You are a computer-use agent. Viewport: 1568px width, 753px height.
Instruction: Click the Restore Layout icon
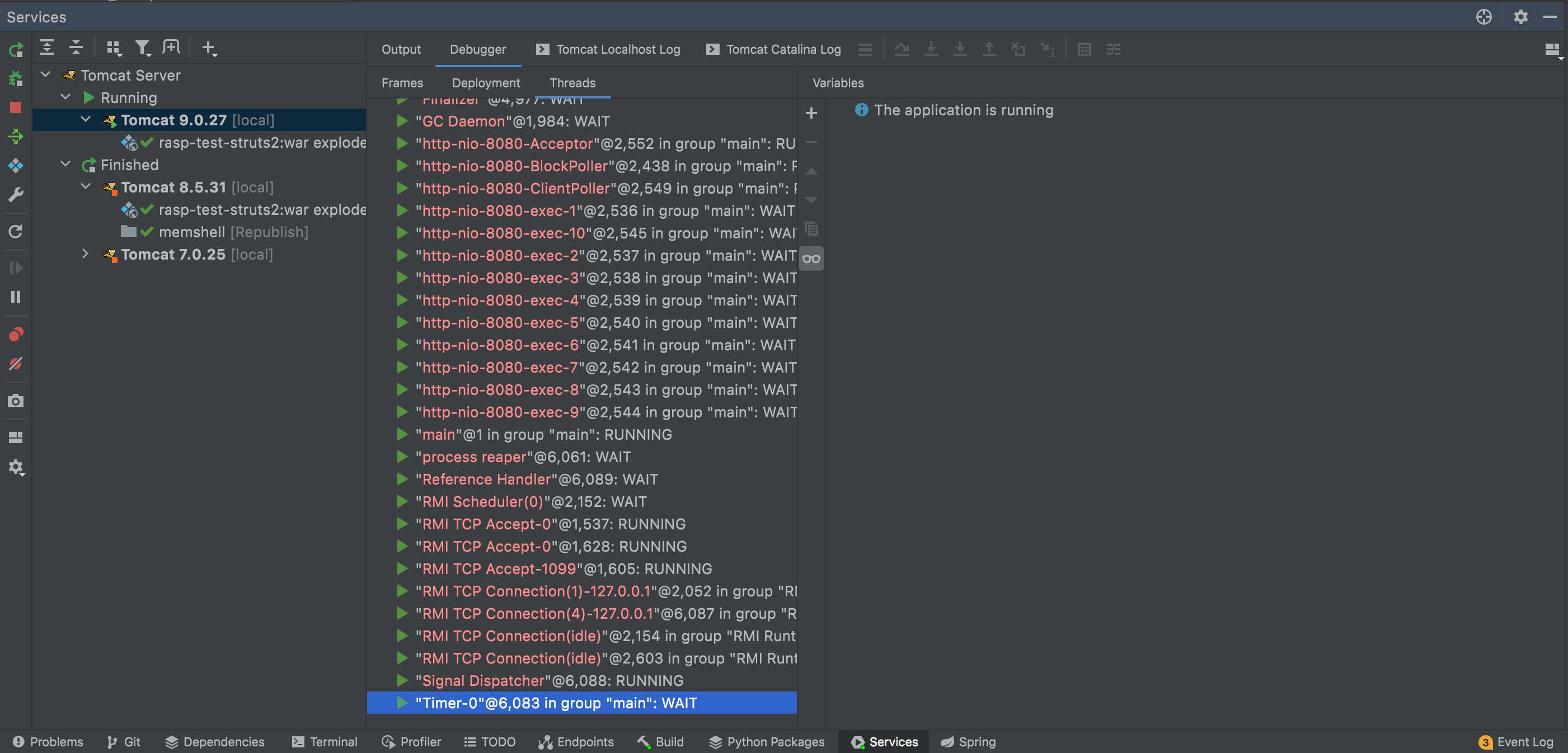(16, 437)
